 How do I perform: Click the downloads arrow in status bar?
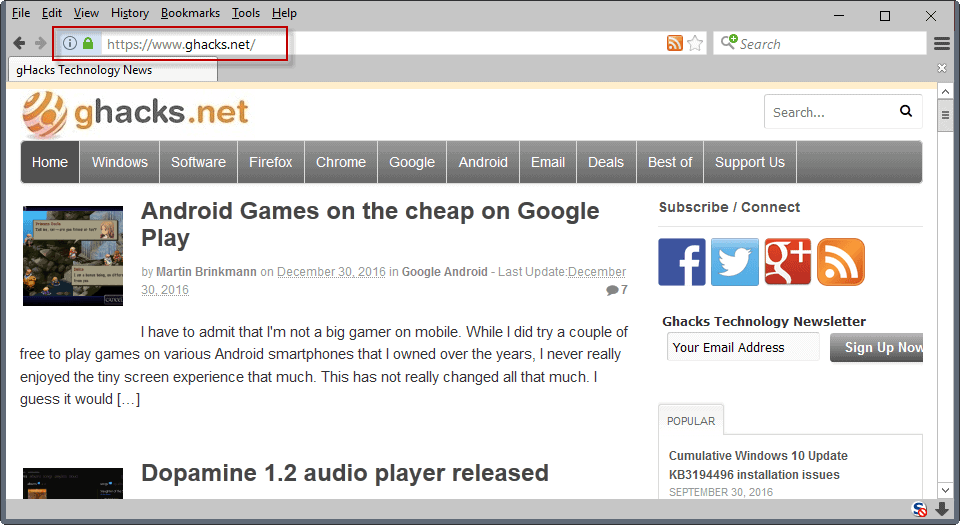click(x=942, y=509)
